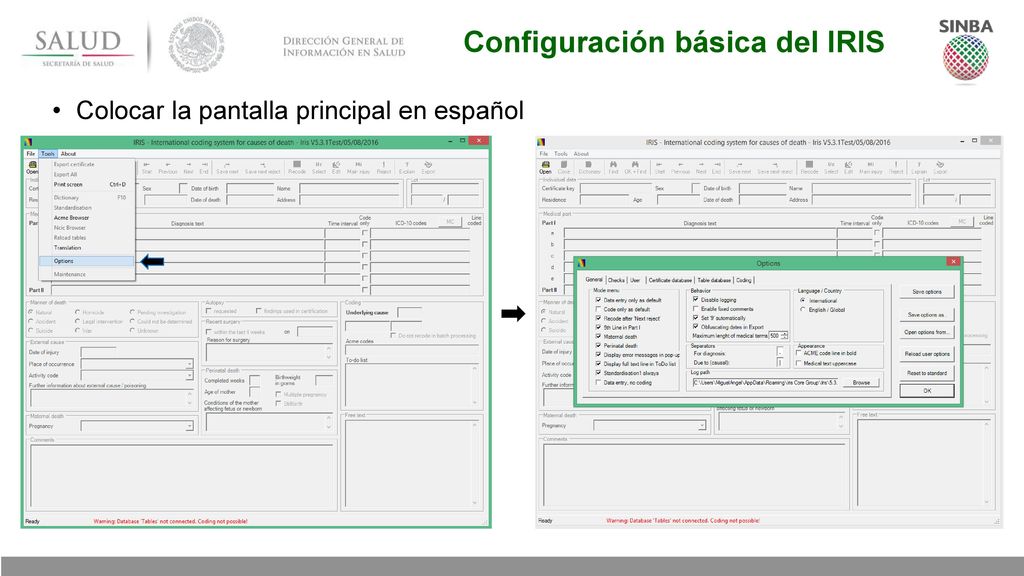
Task: Click the 'Save options' button
Action: coord(927,292)
